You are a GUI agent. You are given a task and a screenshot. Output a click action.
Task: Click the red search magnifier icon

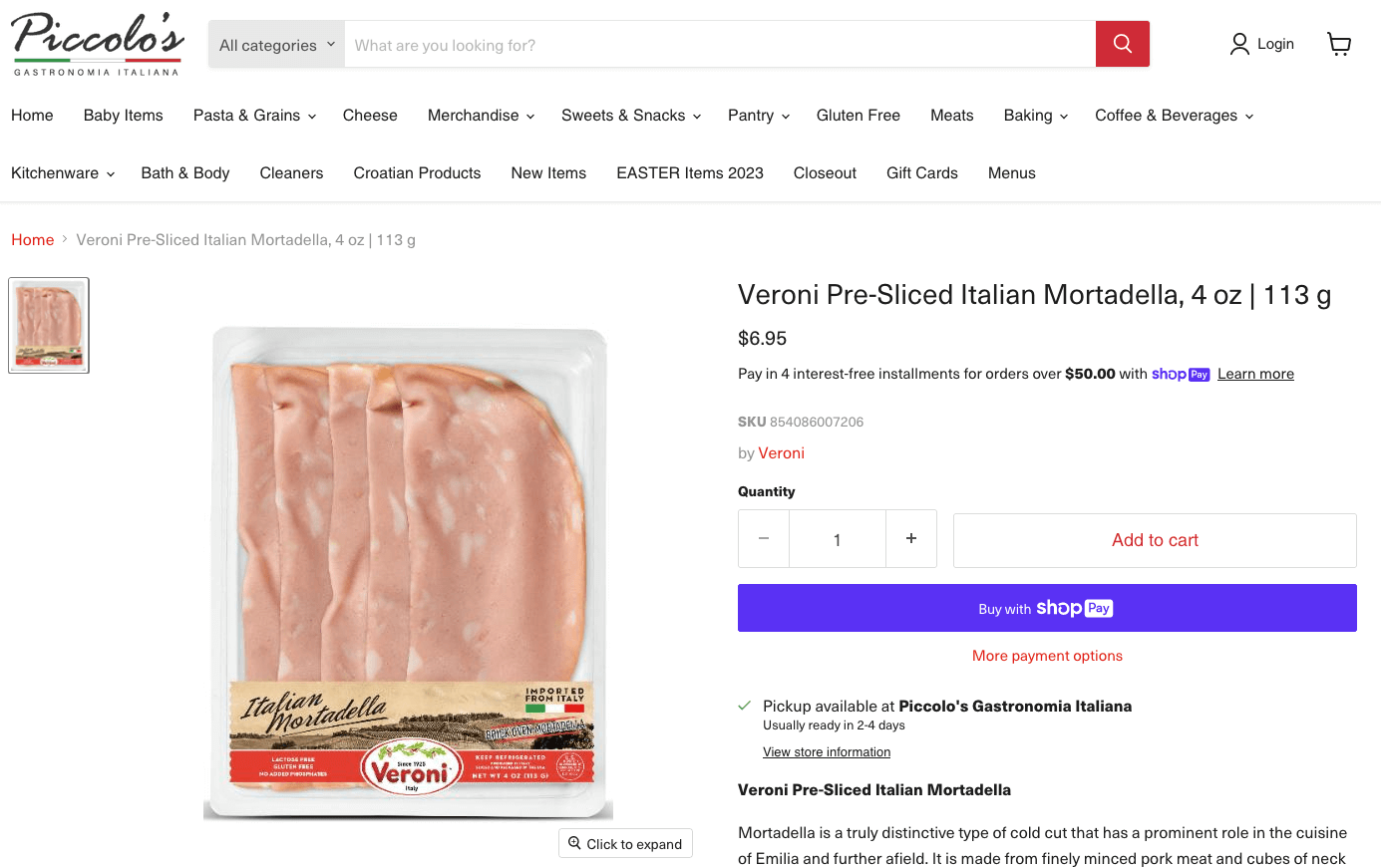tap(1122, 44)
